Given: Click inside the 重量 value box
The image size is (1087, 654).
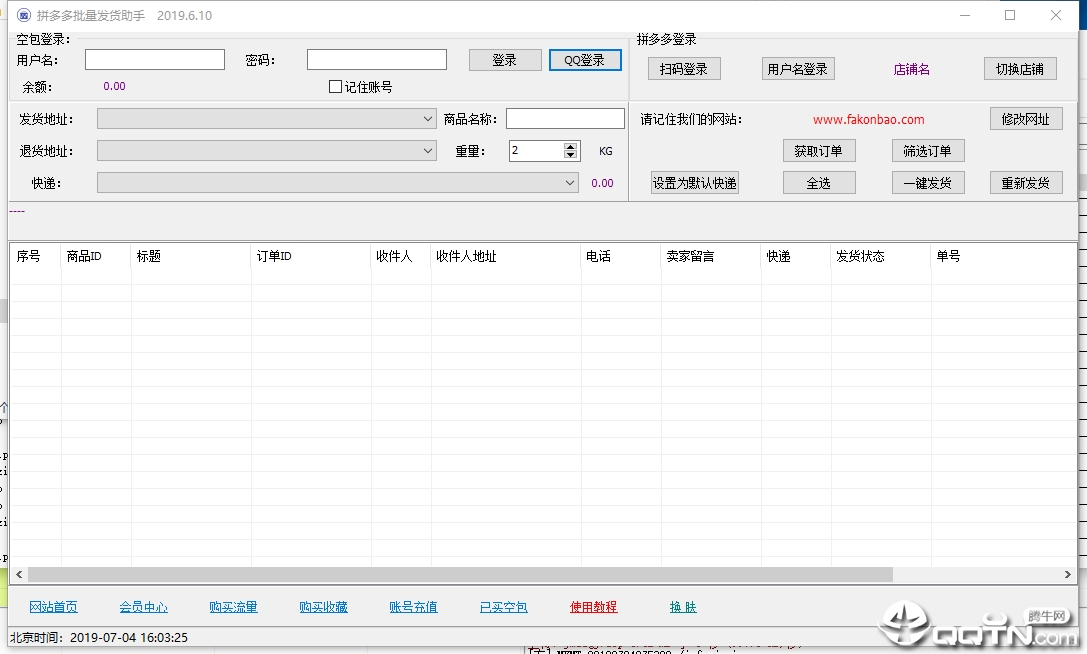Looking at the screenshot, I should (536, 150).
